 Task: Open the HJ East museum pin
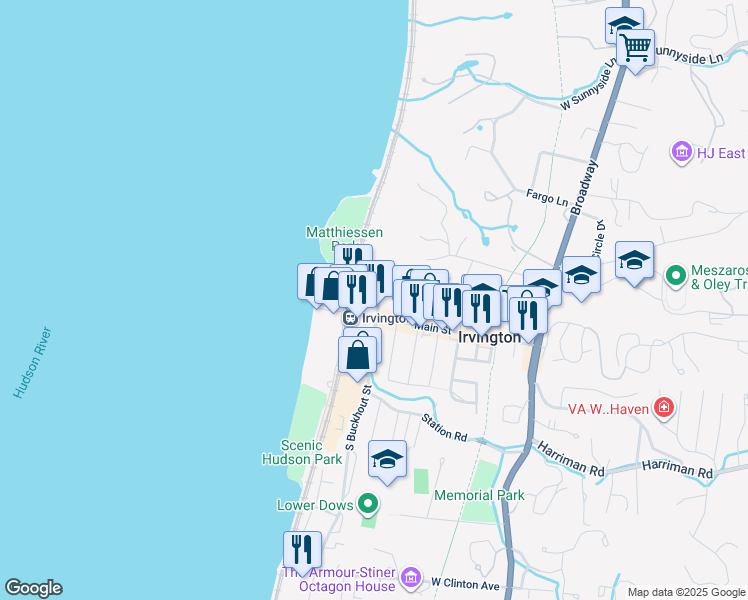[x=682, y=152]
